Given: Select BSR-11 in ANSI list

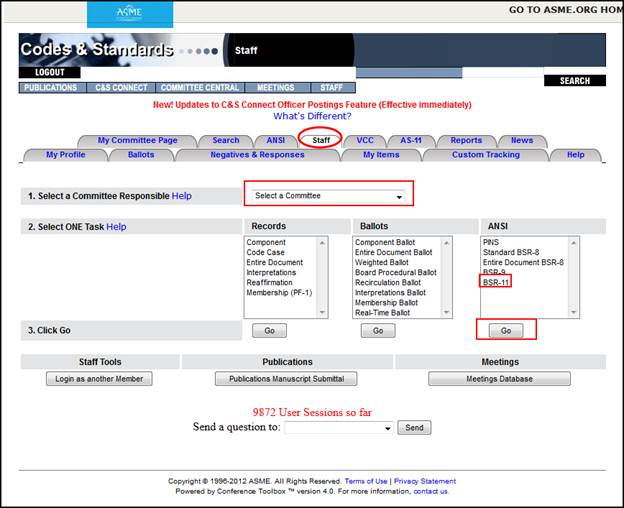Looking at the screenshot, I should tap(496, 282).
